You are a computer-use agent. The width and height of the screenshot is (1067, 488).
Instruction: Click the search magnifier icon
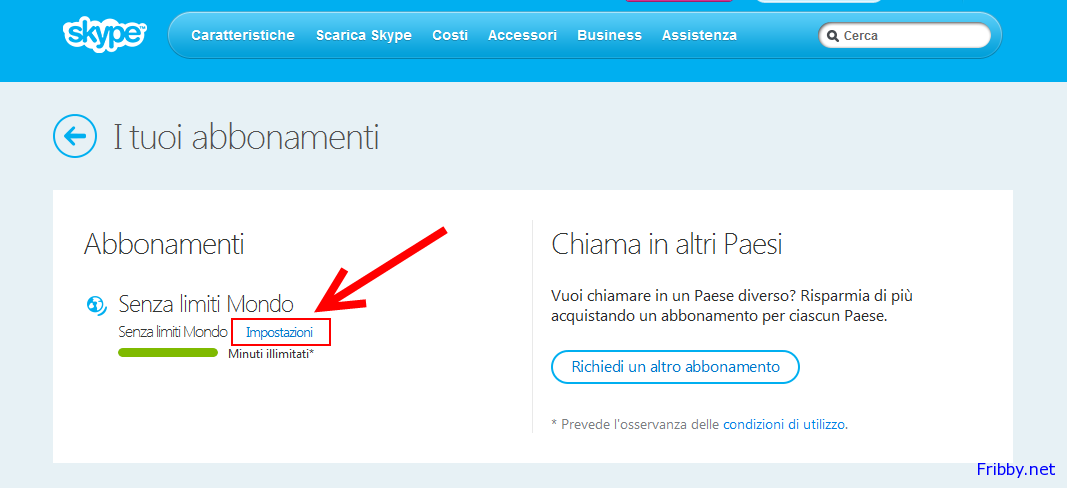pos(832,36)
